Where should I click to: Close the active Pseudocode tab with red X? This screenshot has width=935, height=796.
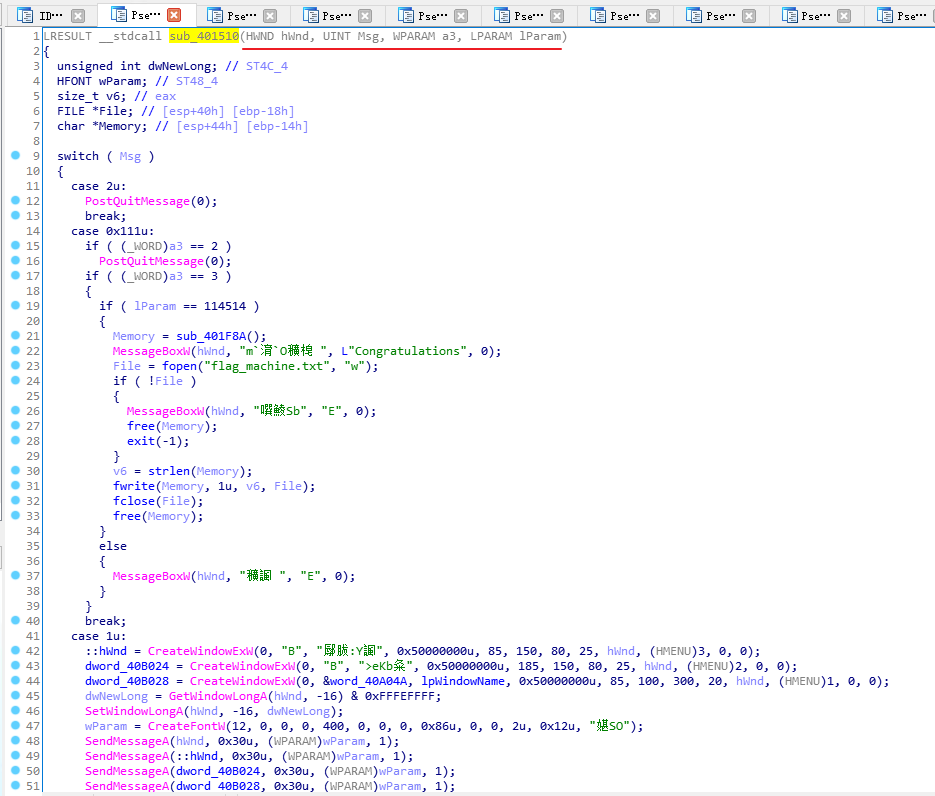pos(174,16)
